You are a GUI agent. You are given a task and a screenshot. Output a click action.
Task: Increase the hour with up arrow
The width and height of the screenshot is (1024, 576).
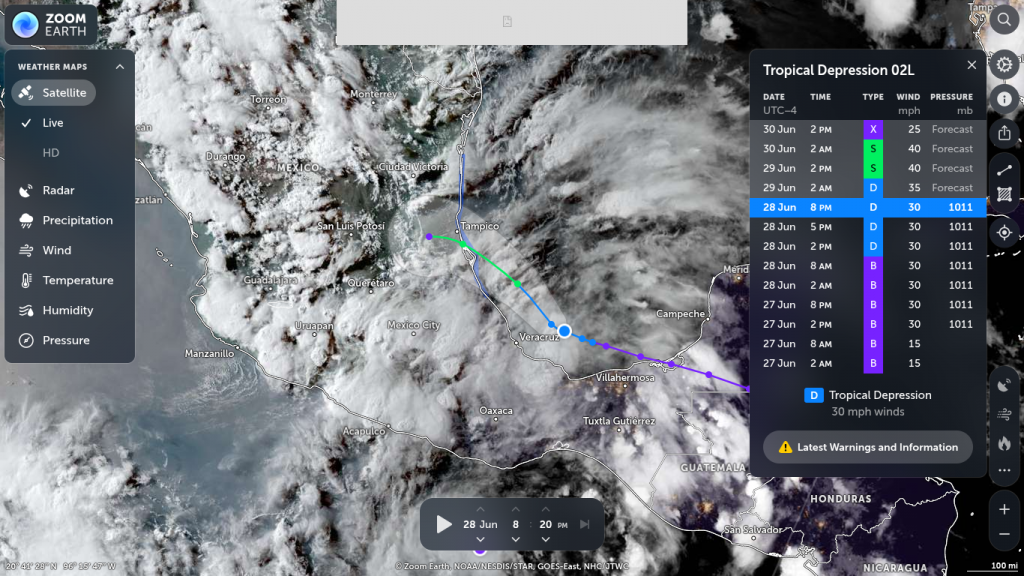[x=515, y=509]
